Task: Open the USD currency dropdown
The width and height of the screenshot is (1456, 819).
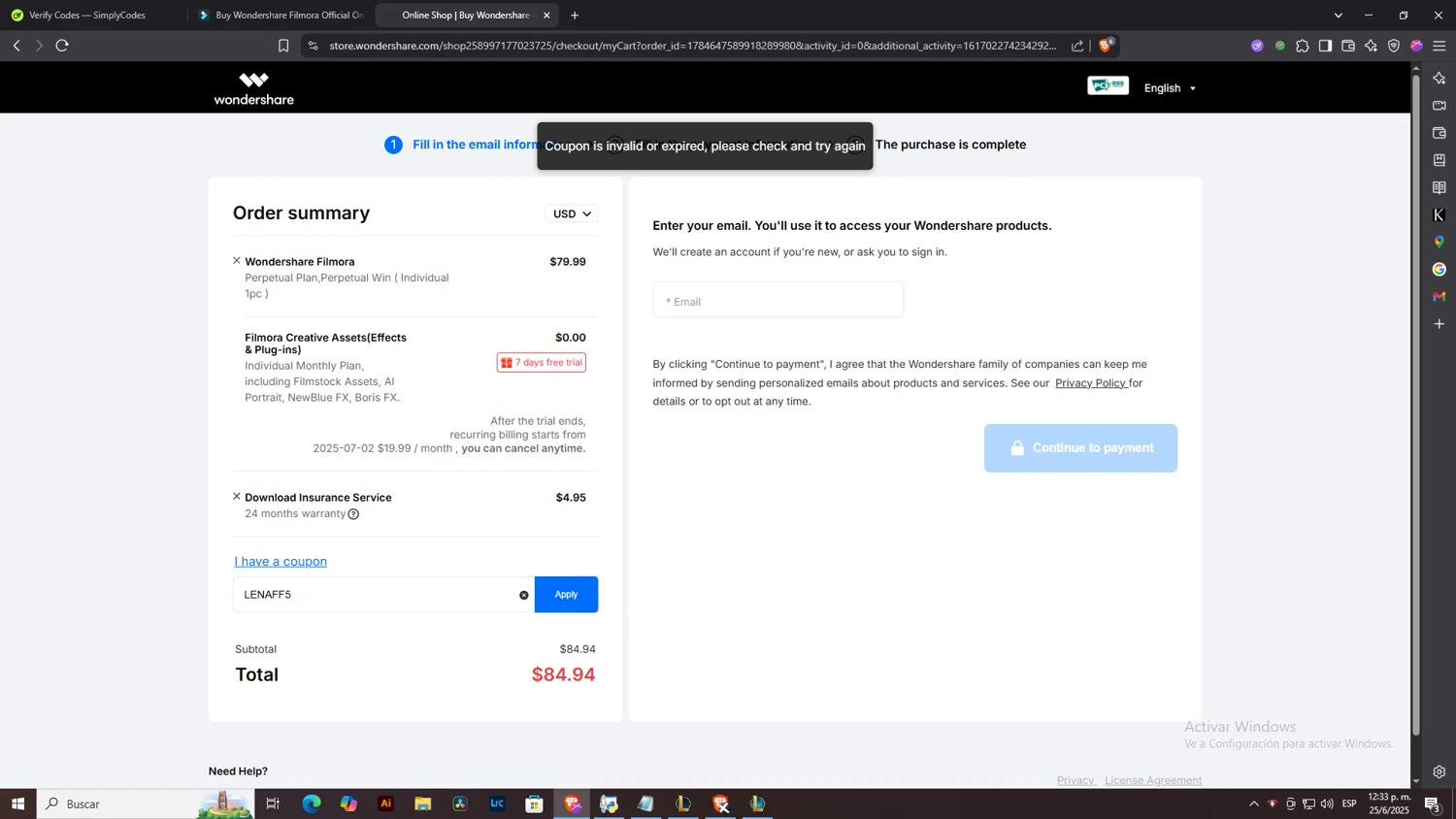Action: (x=572, y=213)
